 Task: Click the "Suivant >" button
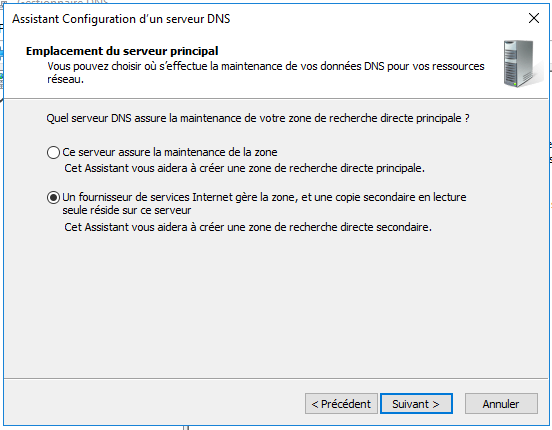[x=416, y=404]
